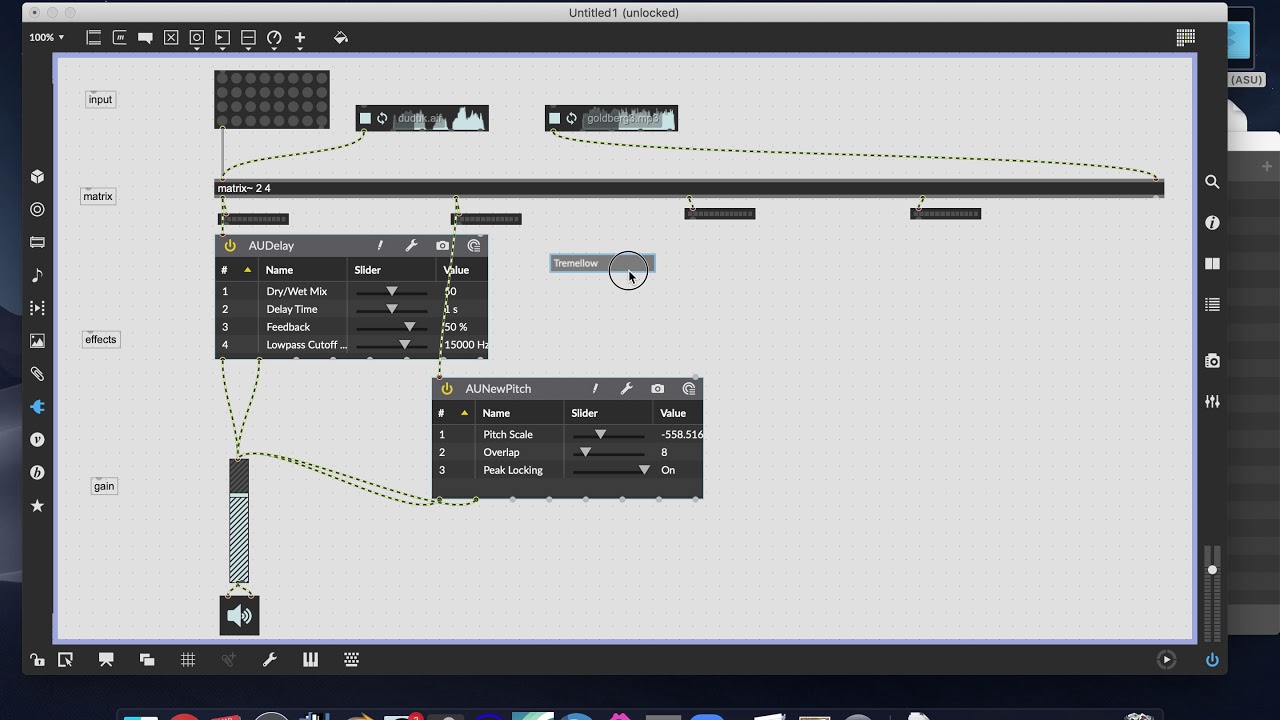Toggle the patcher lock icon

(37, 660)
